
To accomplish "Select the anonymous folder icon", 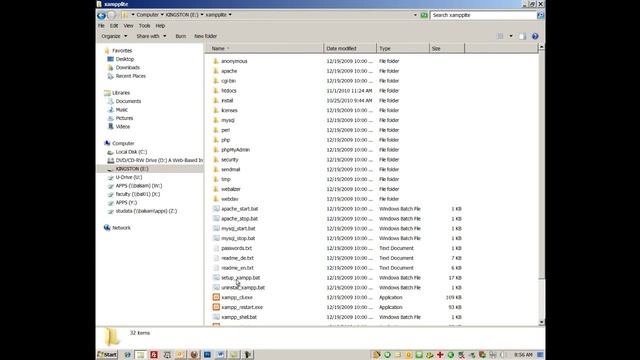I will click(216, 61).
